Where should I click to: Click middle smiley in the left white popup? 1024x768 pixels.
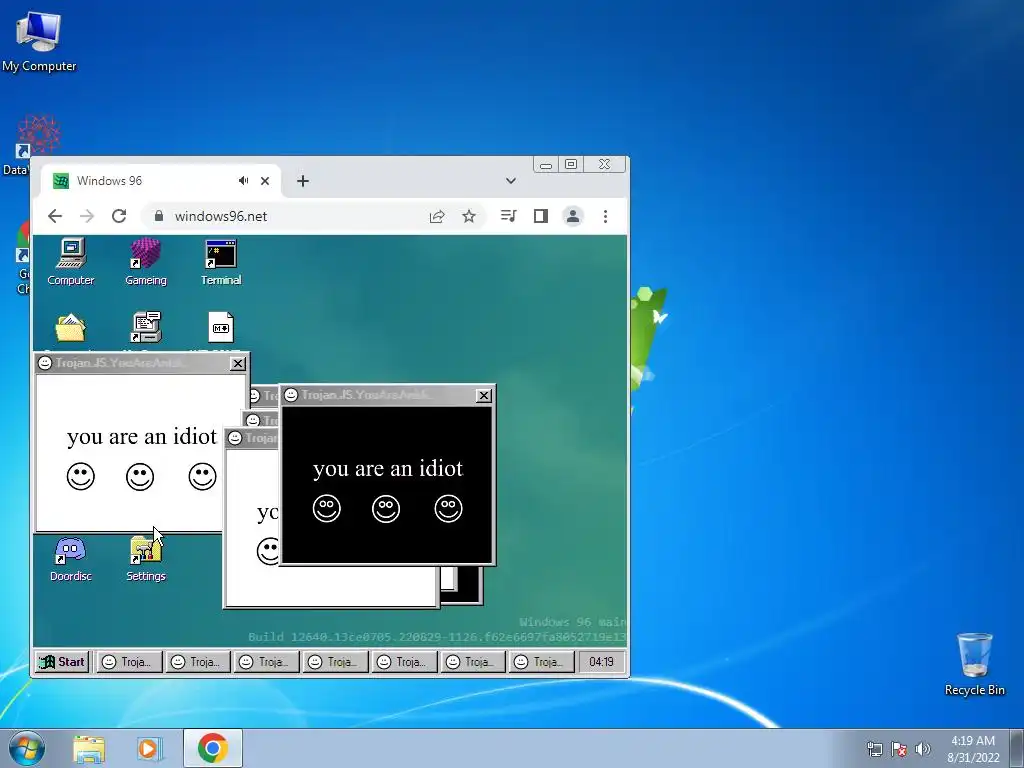(140, 477)
